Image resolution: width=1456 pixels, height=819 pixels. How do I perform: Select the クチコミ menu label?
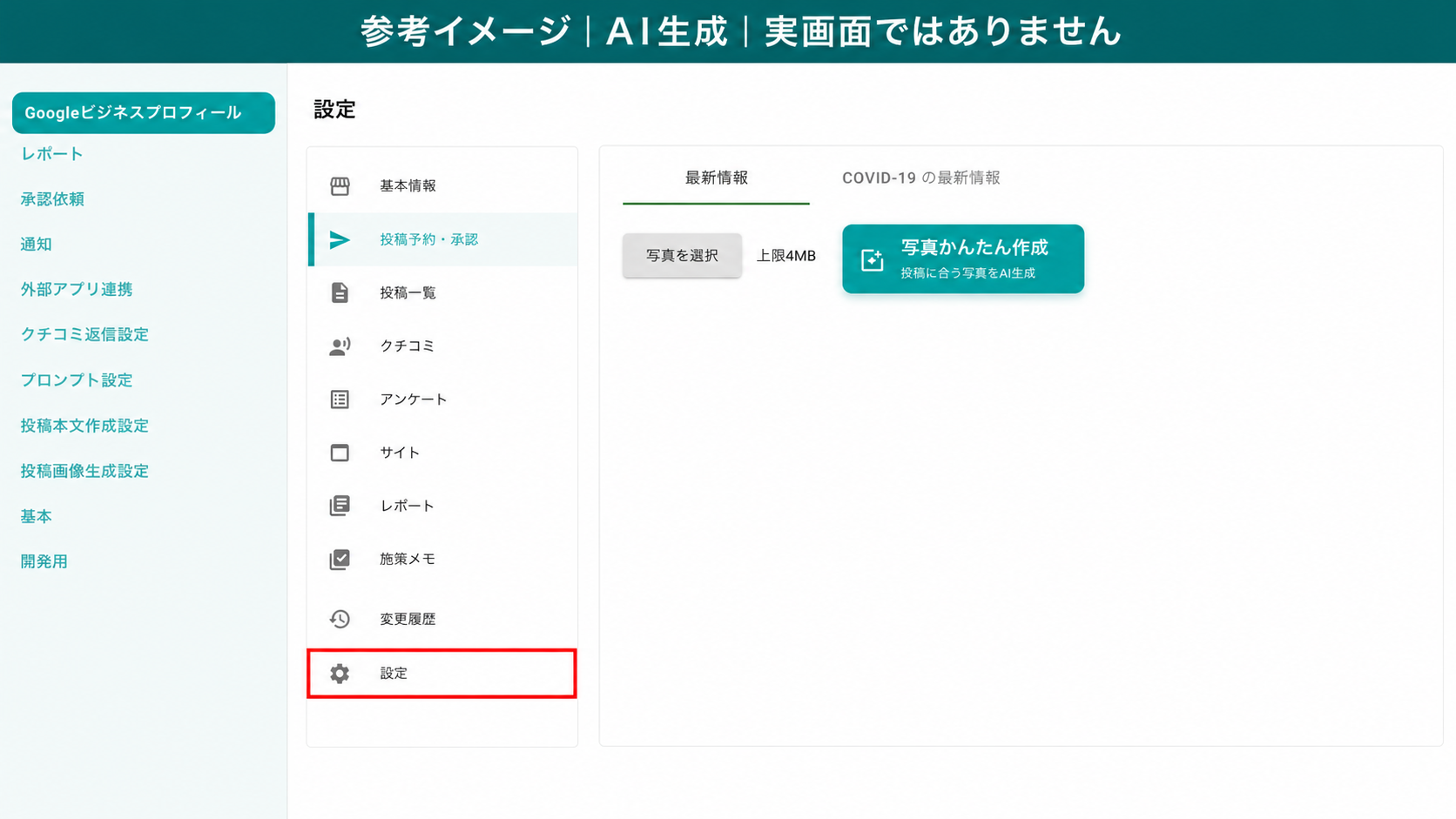point(407,346)
